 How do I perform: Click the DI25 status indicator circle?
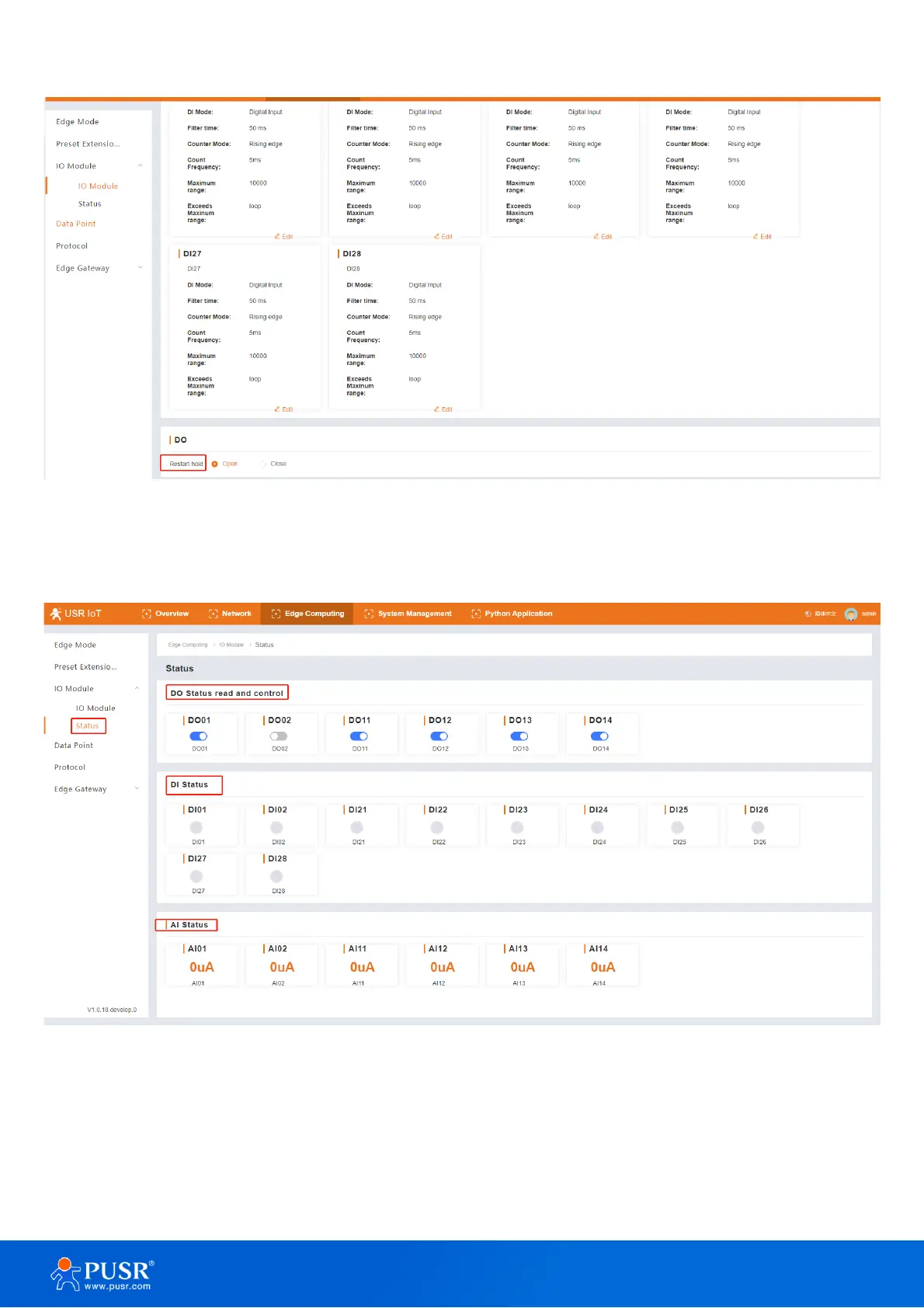pos(678,827)
